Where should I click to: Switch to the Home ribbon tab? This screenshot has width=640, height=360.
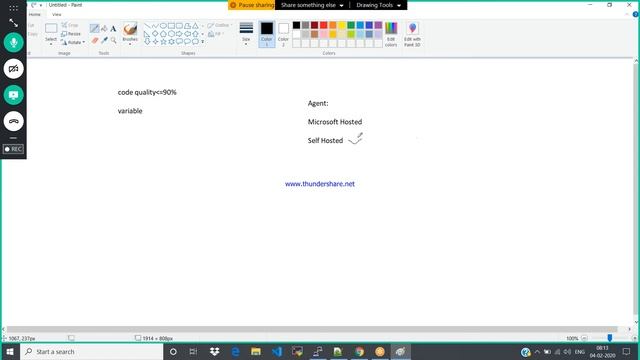coord(35,14)
